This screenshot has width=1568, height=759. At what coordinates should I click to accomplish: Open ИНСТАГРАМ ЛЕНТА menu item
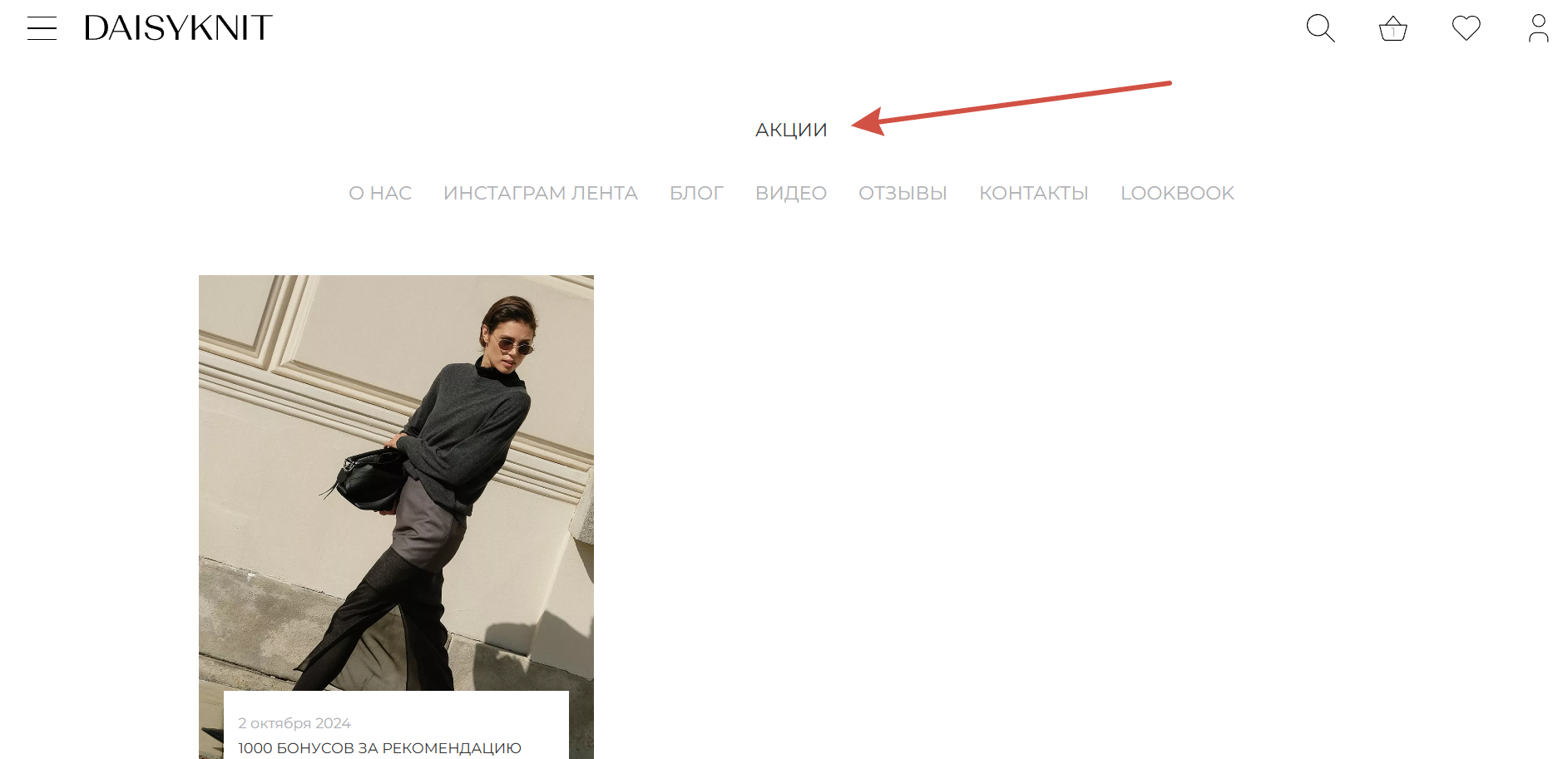pyautogui.click(x=541, y=193)
